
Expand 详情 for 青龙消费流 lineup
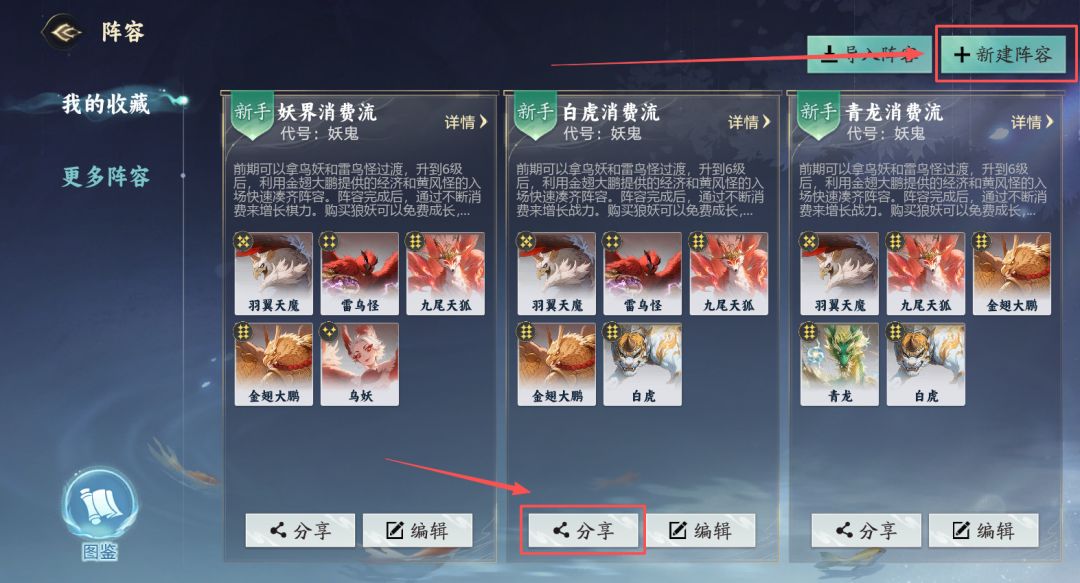pos(1032,122)
